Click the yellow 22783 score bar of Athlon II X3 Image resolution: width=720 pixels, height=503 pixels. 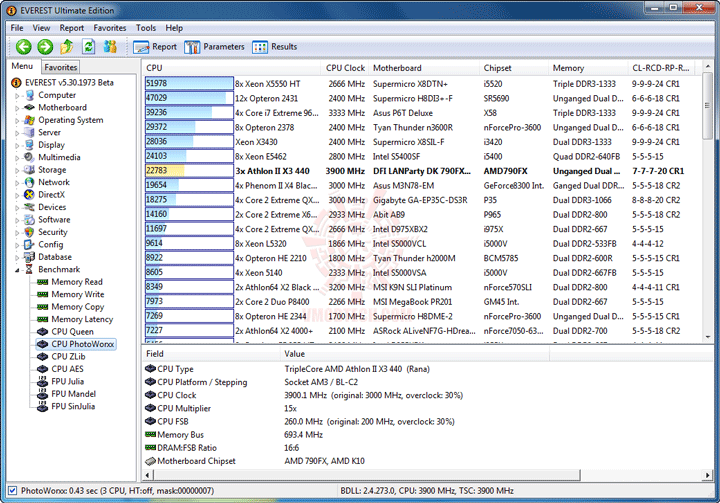[x=189, y=171]
